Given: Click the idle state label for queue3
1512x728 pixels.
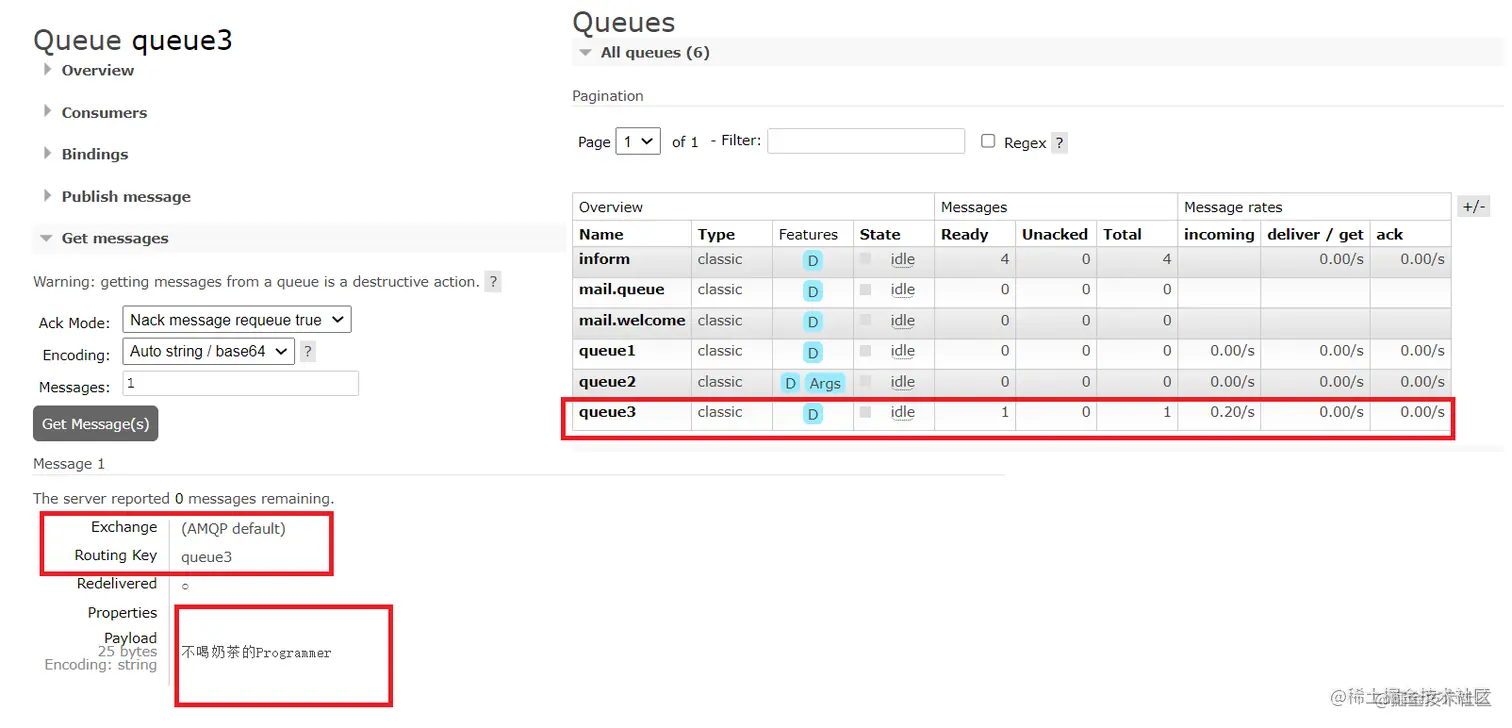Looking at the screenshot, I should click(x=903, y=412).
